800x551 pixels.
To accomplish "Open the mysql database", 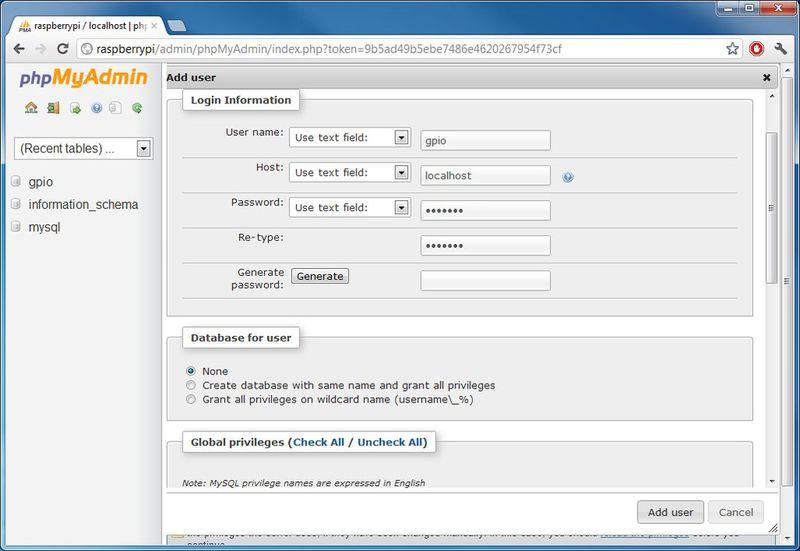I will (x=44, y=227).
